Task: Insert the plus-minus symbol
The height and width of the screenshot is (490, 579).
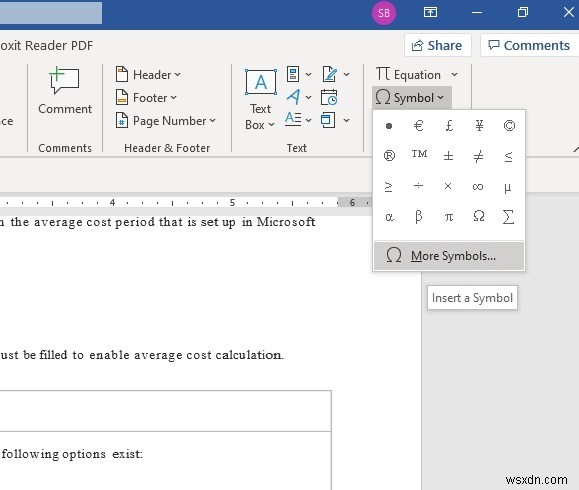Action: click(449, 156)
